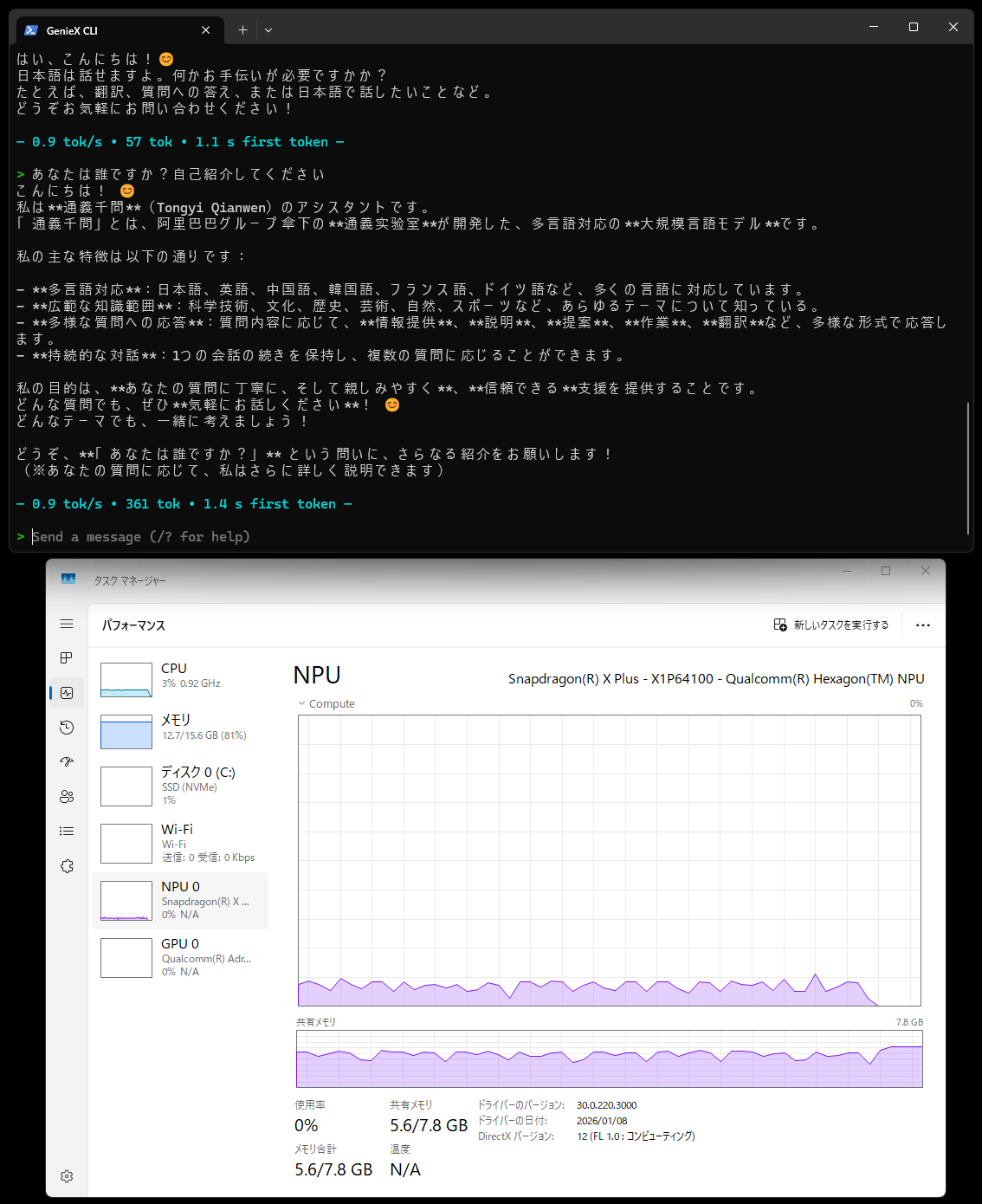The height and width of the screenshot is (1204, 982).
Task: Click the タスク マネージャー window title
Action: [130, 580]
